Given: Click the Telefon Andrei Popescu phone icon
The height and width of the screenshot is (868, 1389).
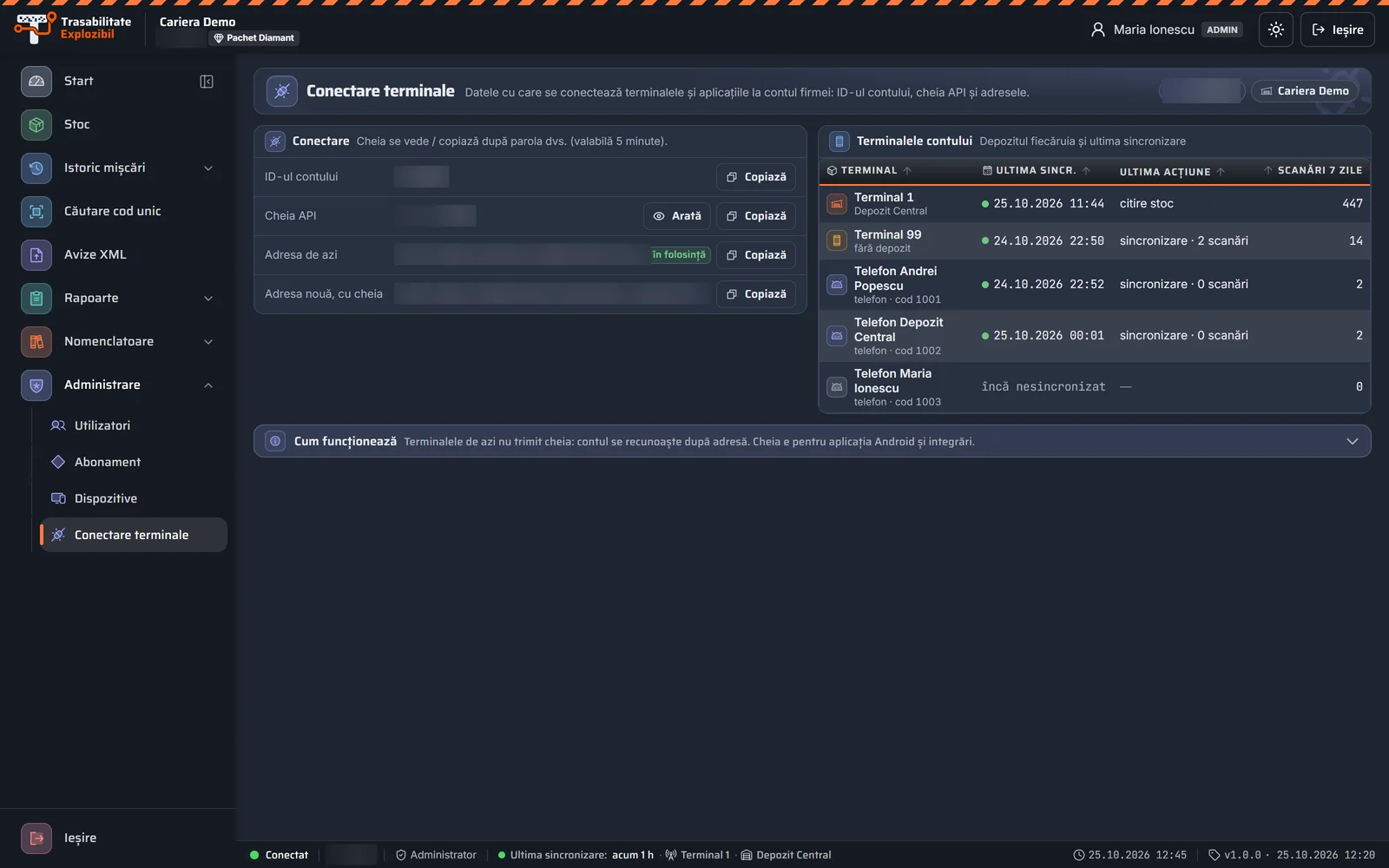Looking at the screenshot, I should 837,285.
